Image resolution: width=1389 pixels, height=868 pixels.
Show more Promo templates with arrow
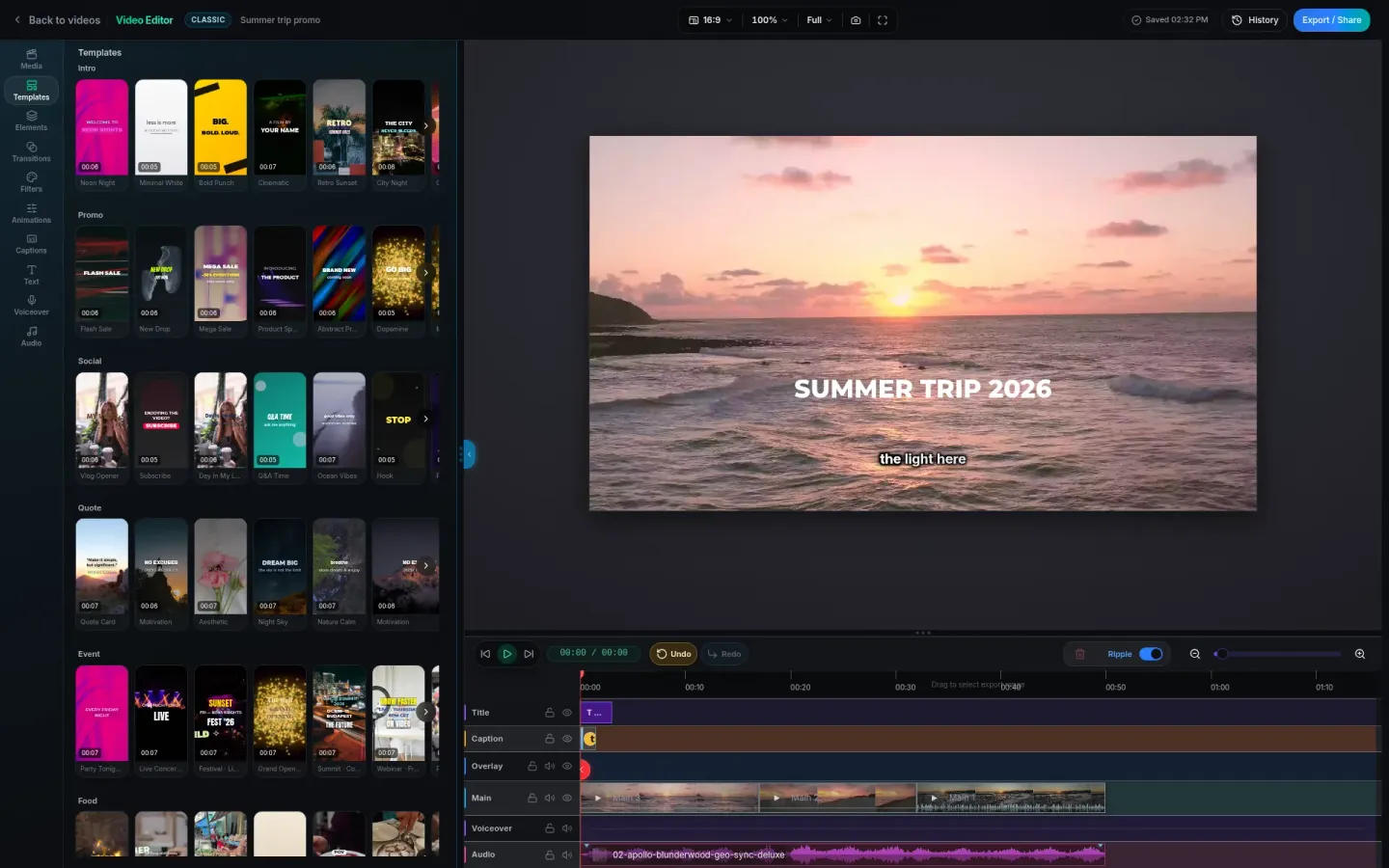pyautogui.click(x=425, y=273)
